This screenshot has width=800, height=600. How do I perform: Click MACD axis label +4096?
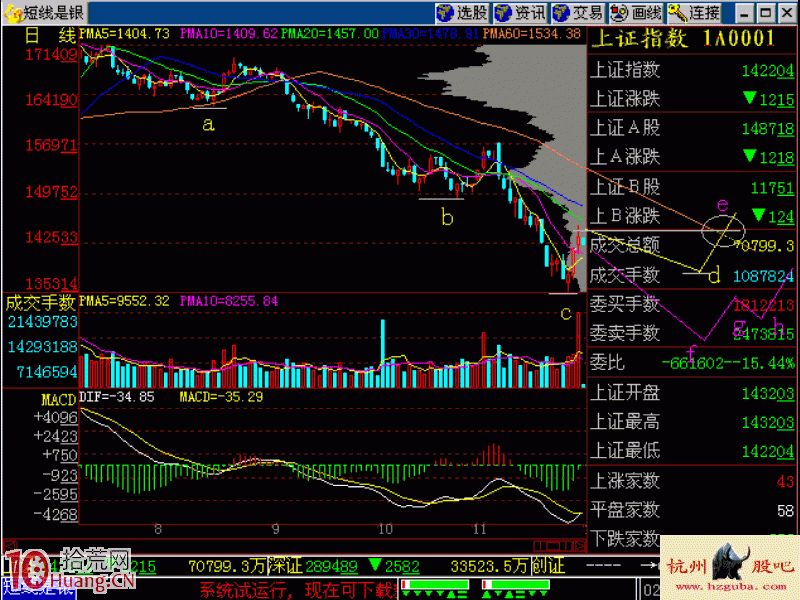tap(56, 417)
